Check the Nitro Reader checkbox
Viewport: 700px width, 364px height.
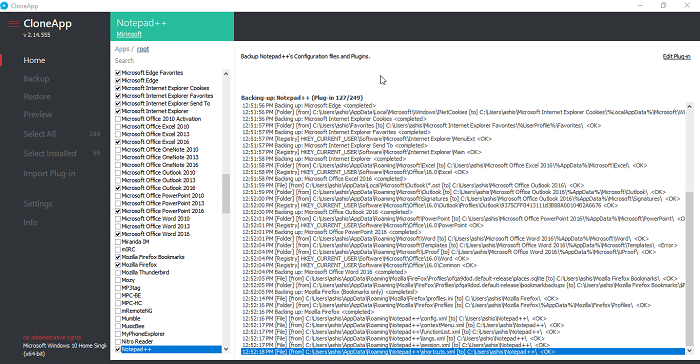(x=118, y=341)
